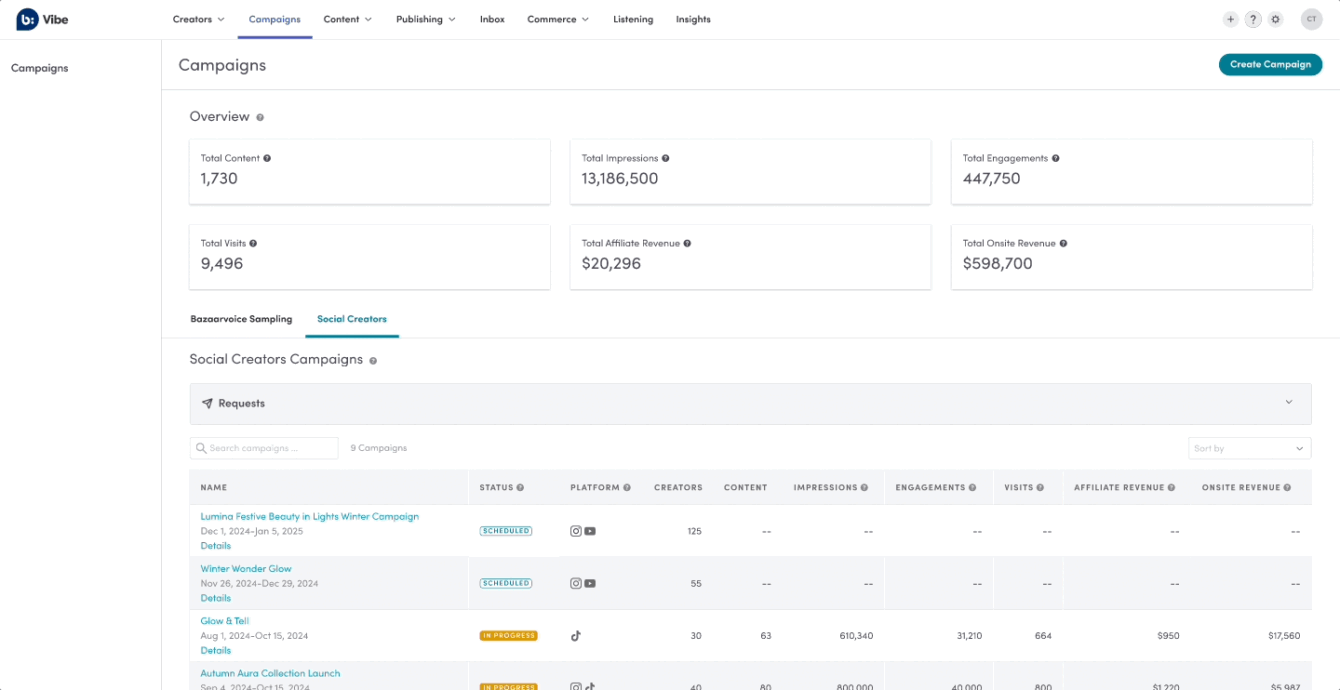Switch to the Bazaarvoice Sampling tab
Viewport: 1340px width, 690px height.
click(x=241, y=318)
